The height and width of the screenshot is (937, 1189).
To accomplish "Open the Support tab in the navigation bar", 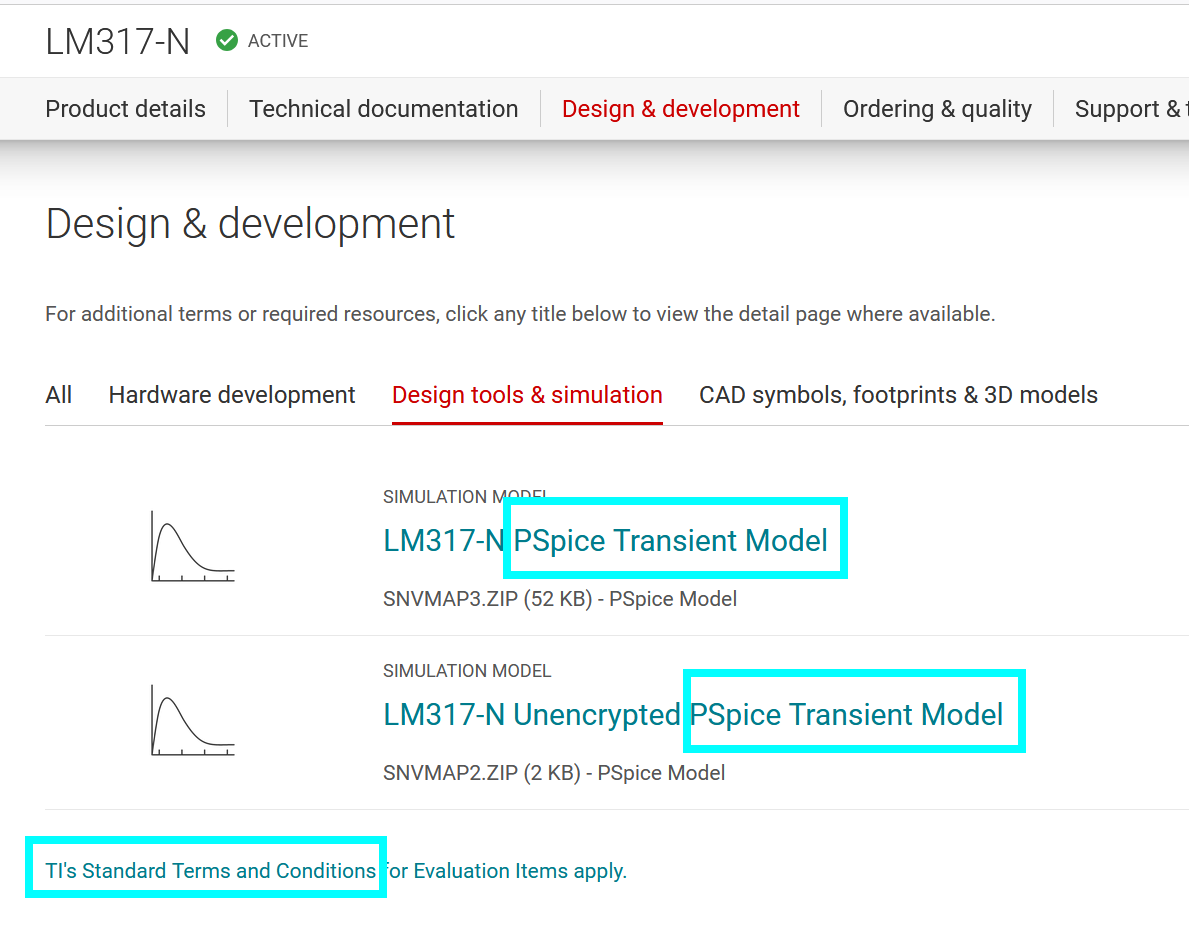I will point(1131,109).
